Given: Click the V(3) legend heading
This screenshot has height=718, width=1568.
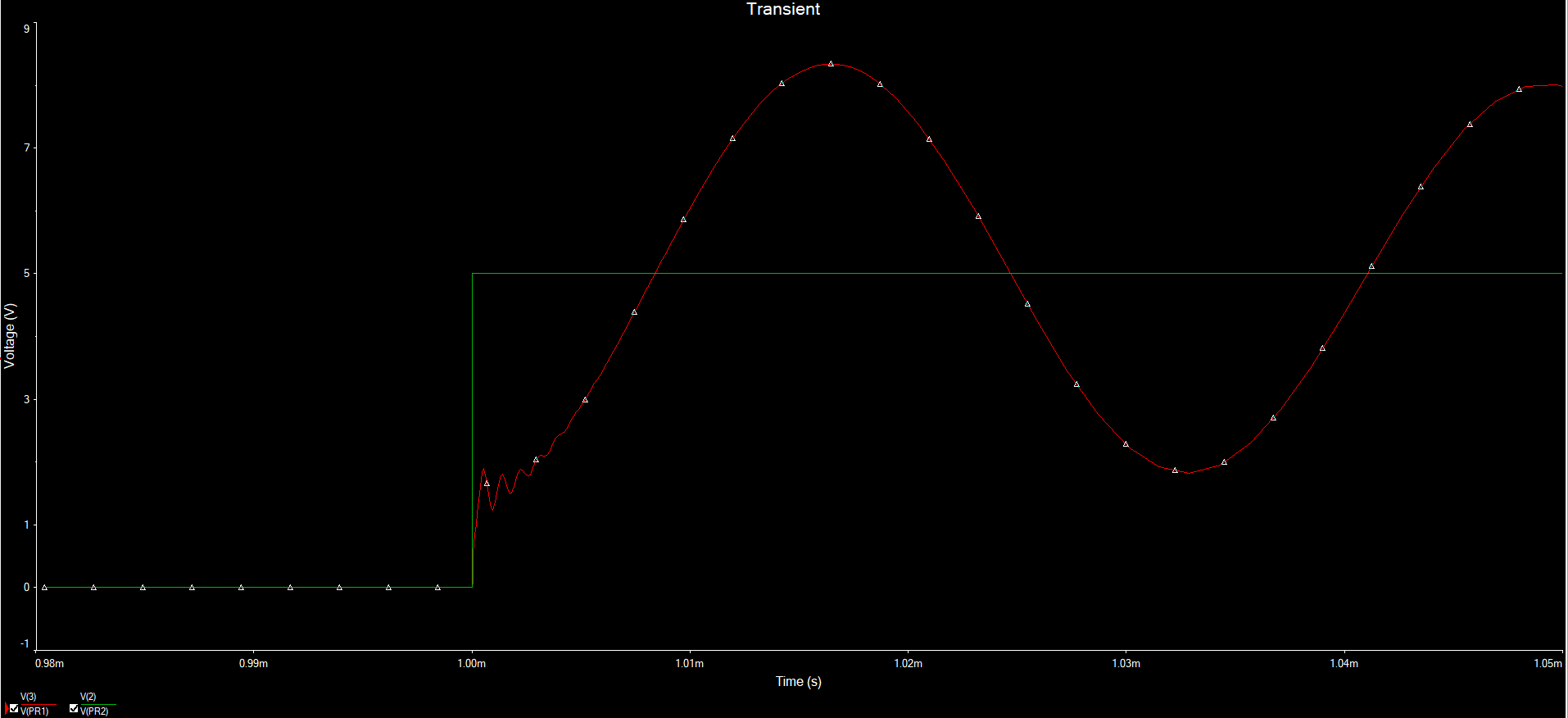Looking at the screenshot, I should 28,697.
